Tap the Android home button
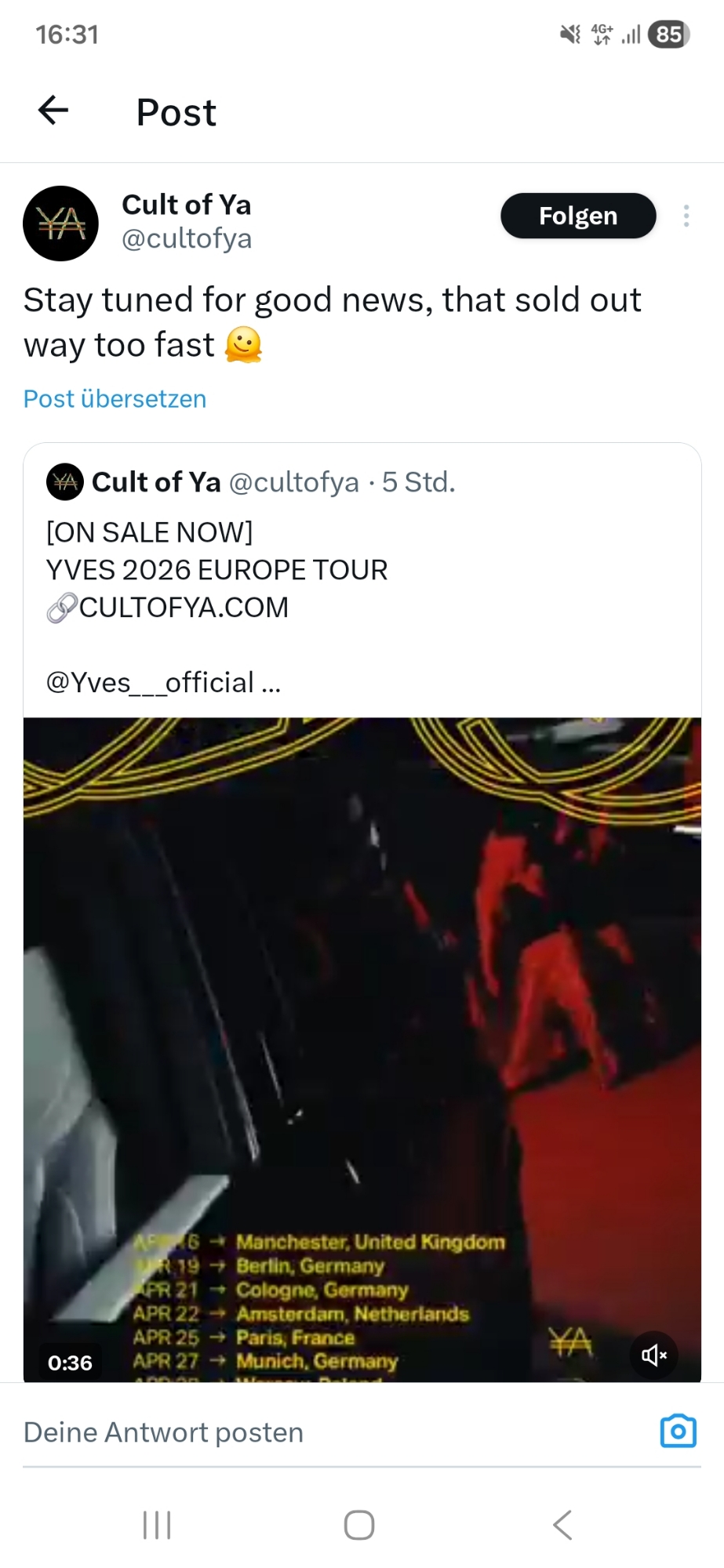 [x=359, y=1525]
